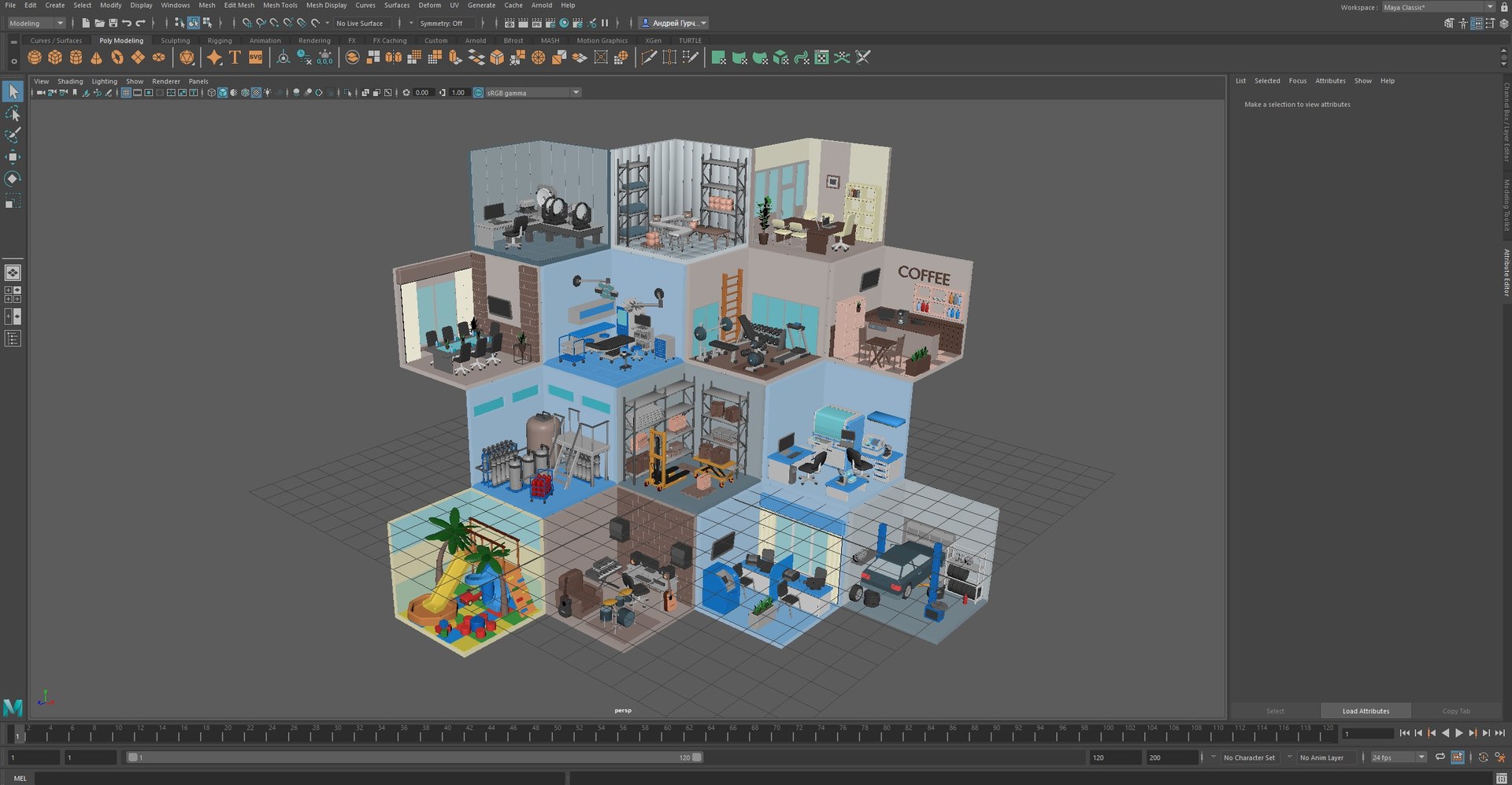This screenshot has width=1512, height=785.
Task: Click the Undo arrow in status line
Action: [127, 23]
